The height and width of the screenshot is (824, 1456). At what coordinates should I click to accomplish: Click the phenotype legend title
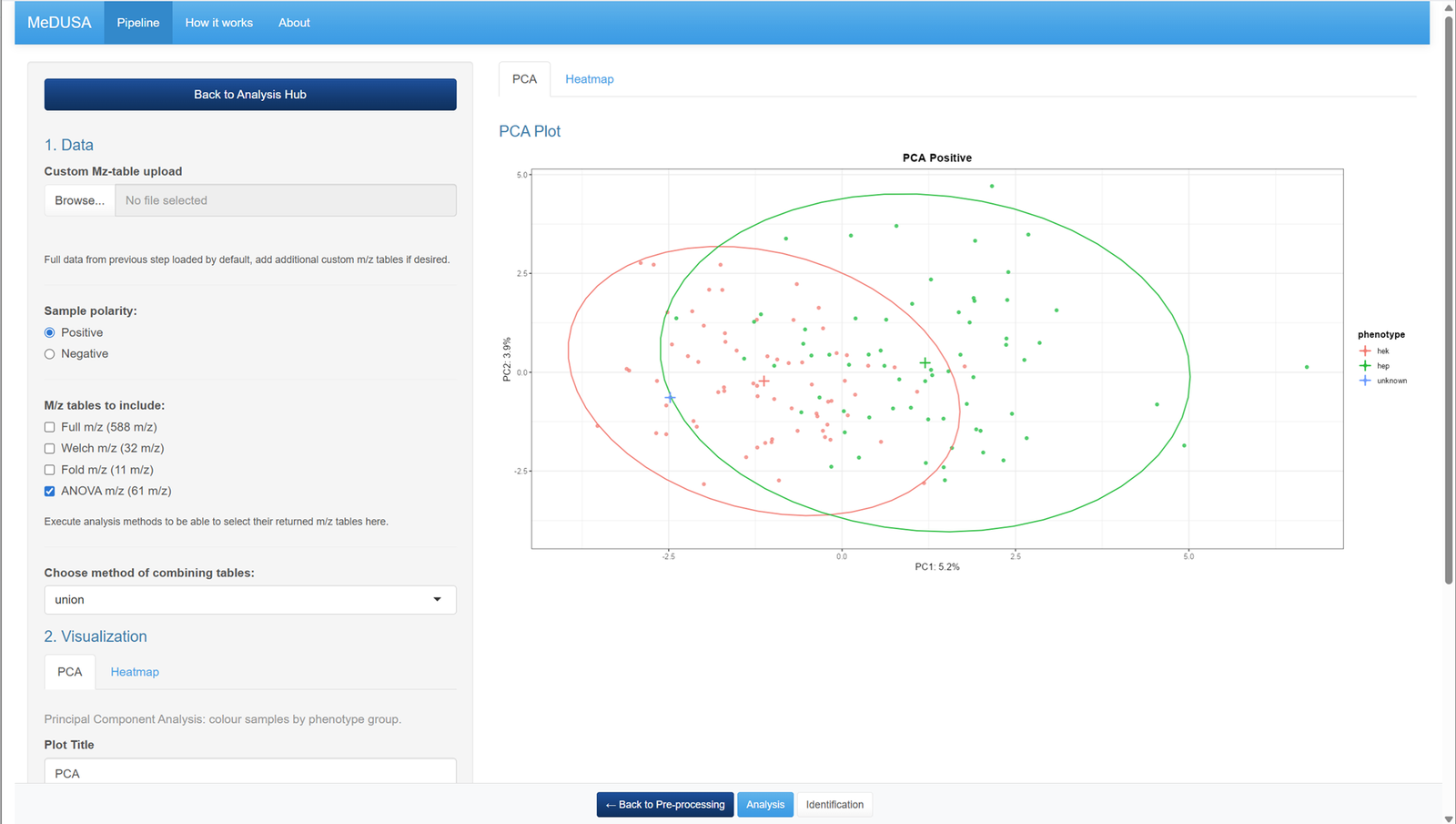[x=1381, y=335]
